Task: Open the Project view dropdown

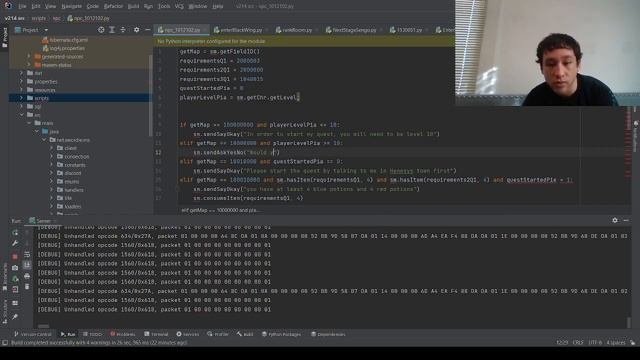Action: (x=46, y=30)
